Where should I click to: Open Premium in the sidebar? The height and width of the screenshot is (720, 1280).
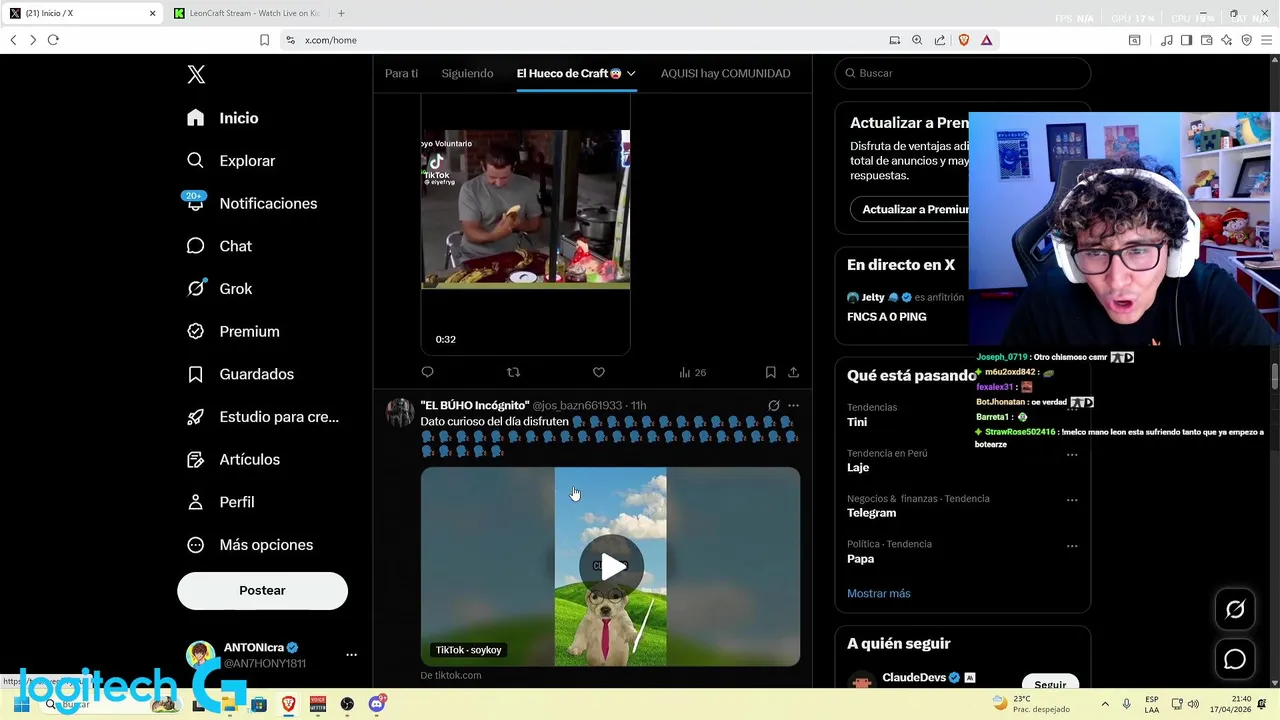pyautogui.click(x=233, y=331)
